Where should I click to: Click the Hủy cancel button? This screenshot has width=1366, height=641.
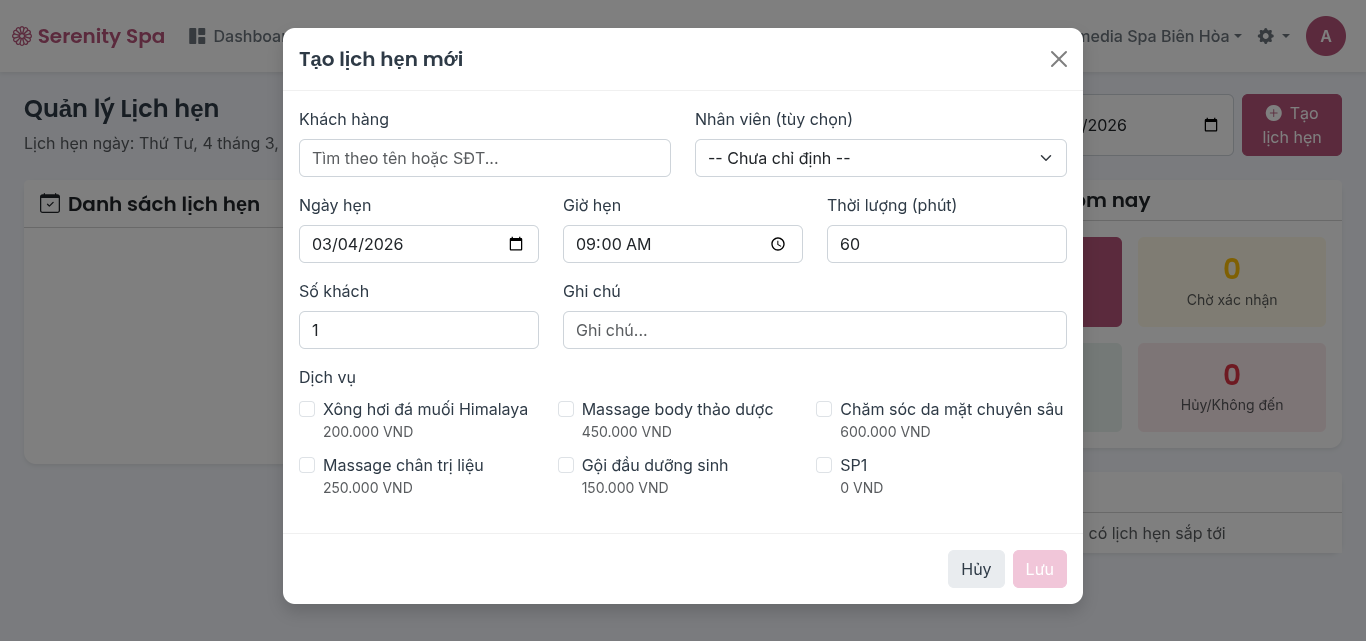coord(975,569)
